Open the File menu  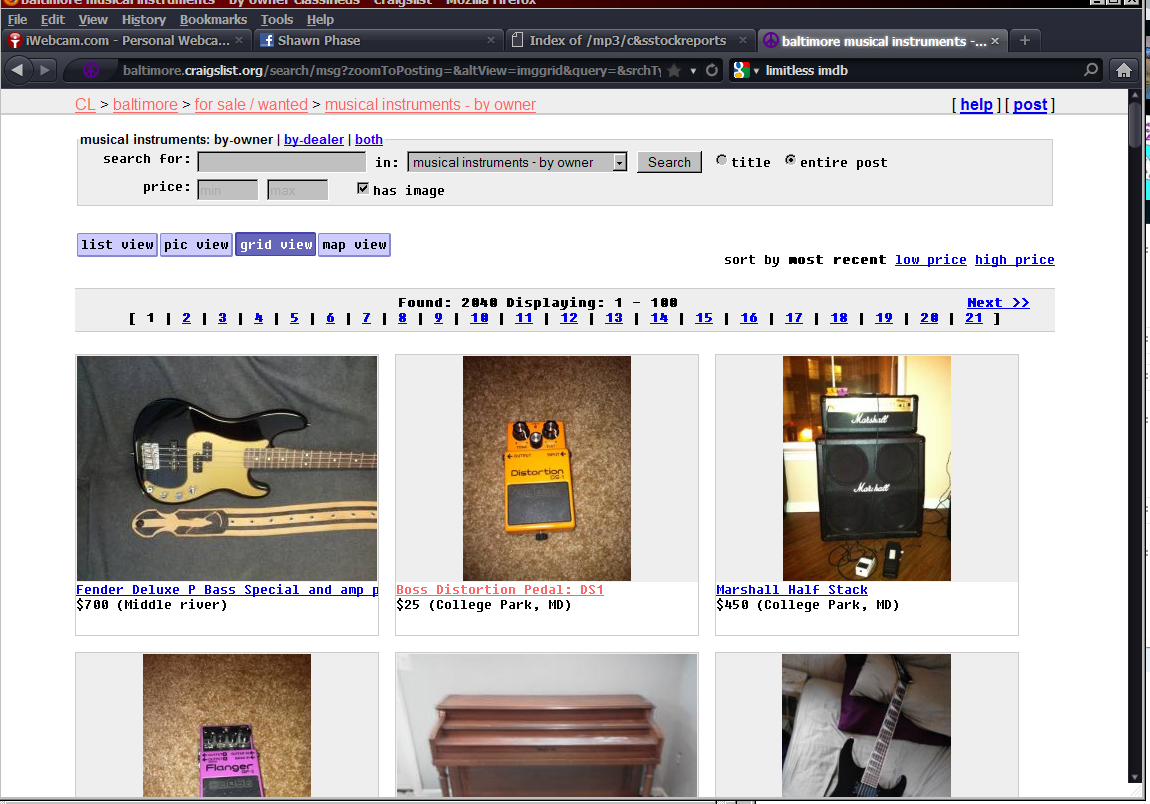pyautogui.click(x=17, y=20)
